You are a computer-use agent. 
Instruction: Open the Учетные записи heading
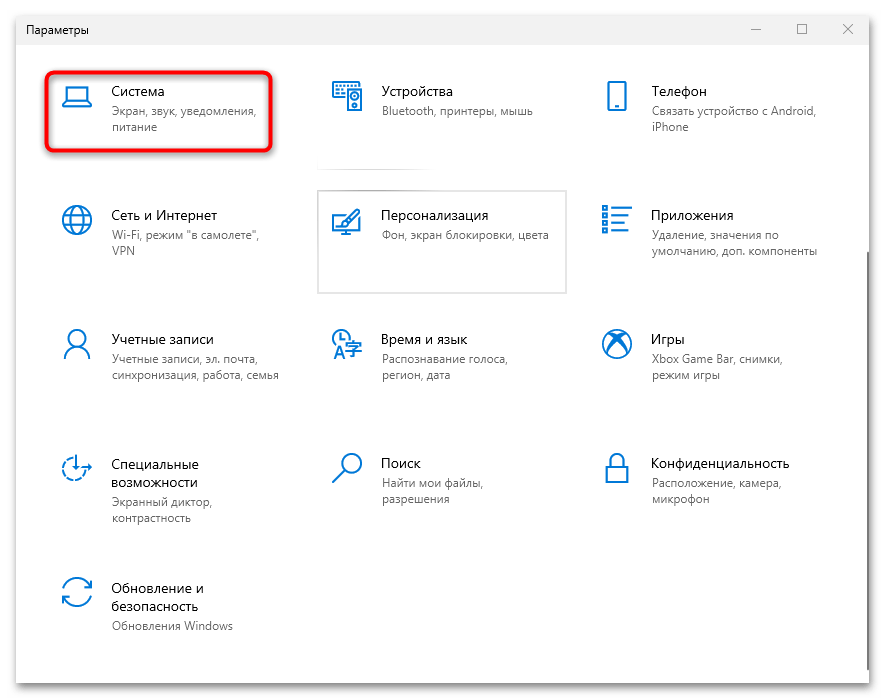tap(163, 339)
